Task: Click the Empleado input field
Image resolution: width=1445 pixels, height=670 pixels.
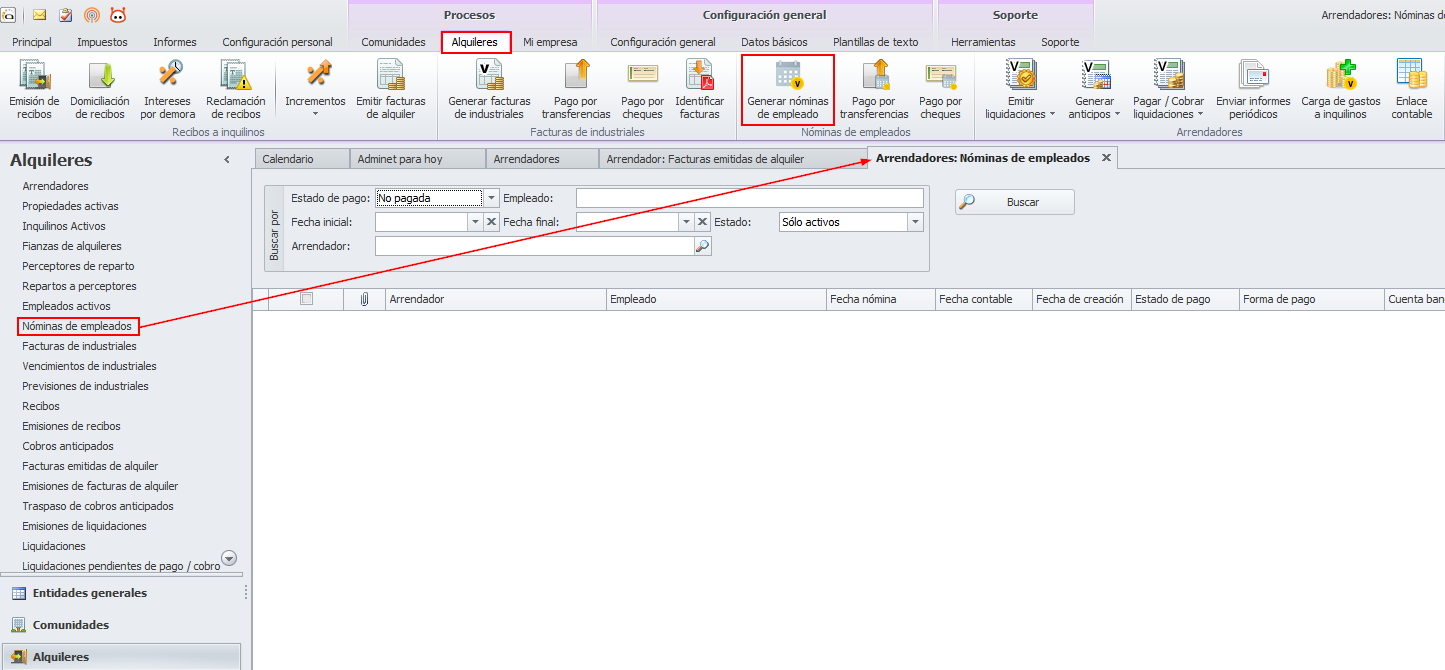Action: [750, 198]
